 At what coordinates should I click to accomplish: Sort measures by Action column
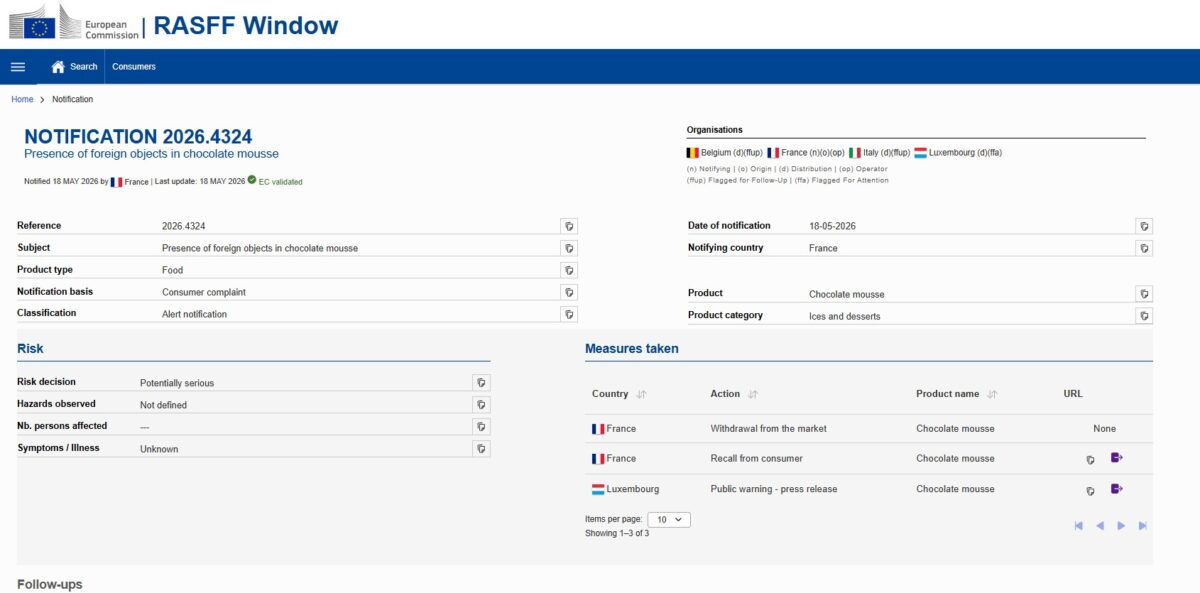[753, 394]
